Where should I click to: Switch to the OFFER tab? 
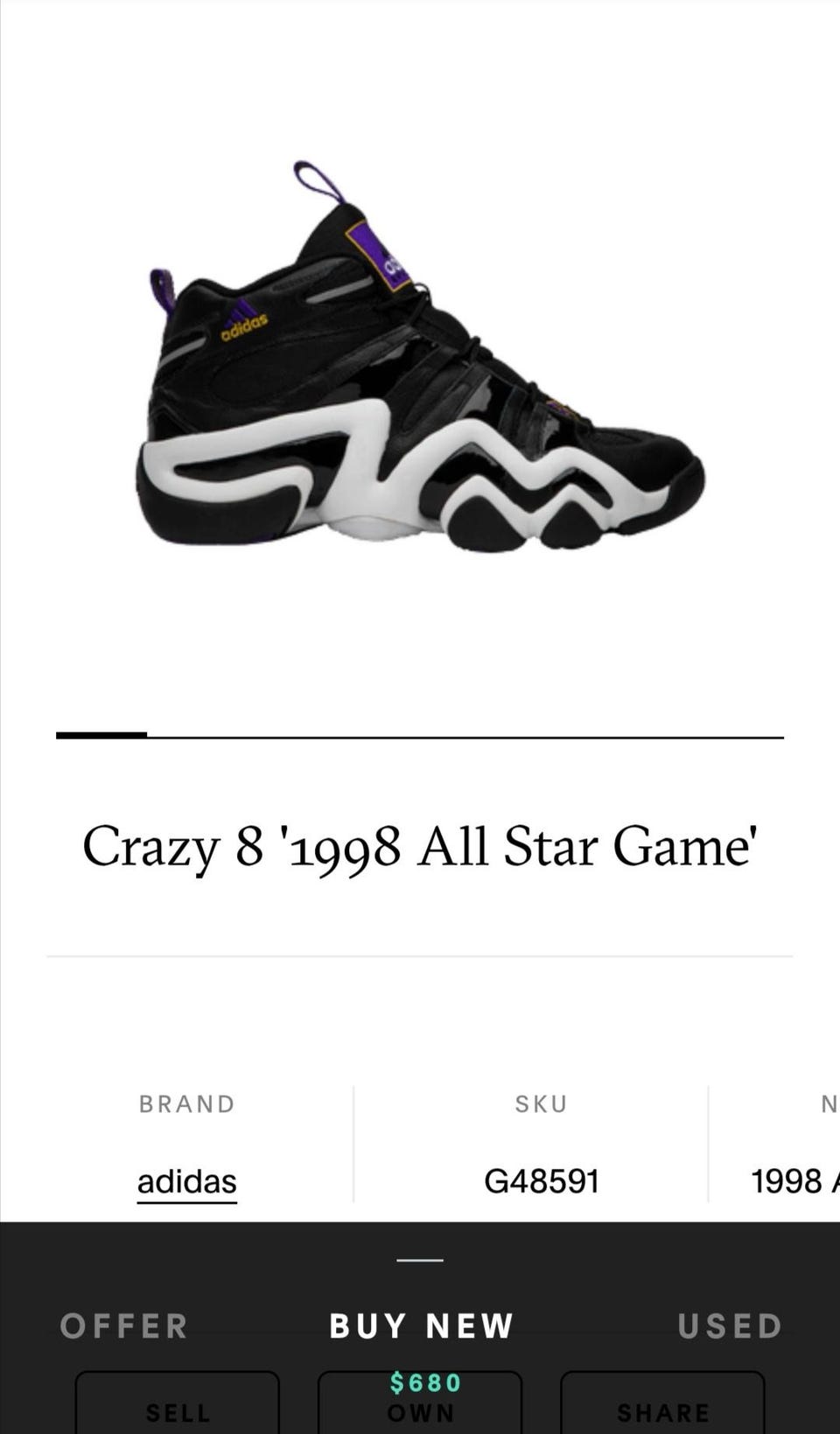tap(124, 1326)
